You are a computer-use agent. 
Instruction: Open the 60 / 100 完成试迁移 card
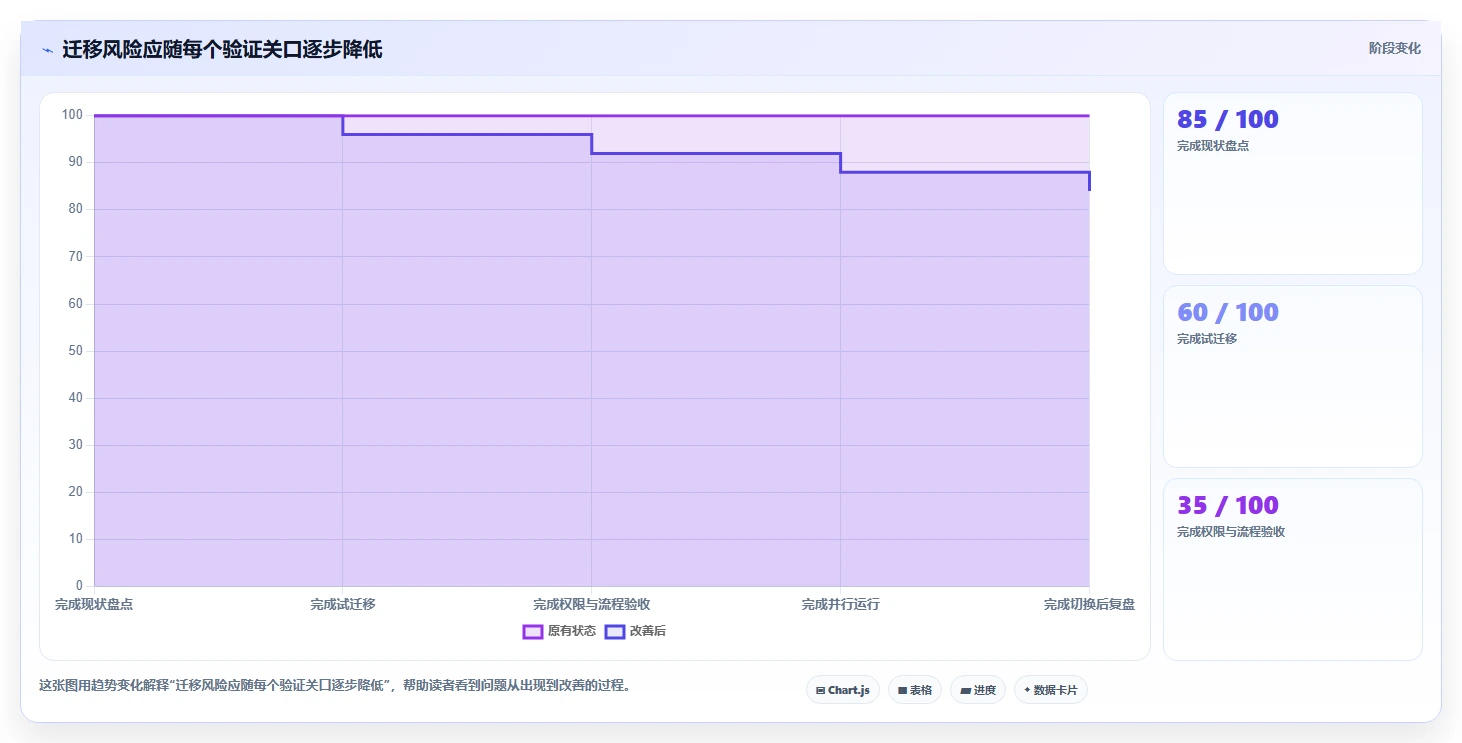[1292, 377]
